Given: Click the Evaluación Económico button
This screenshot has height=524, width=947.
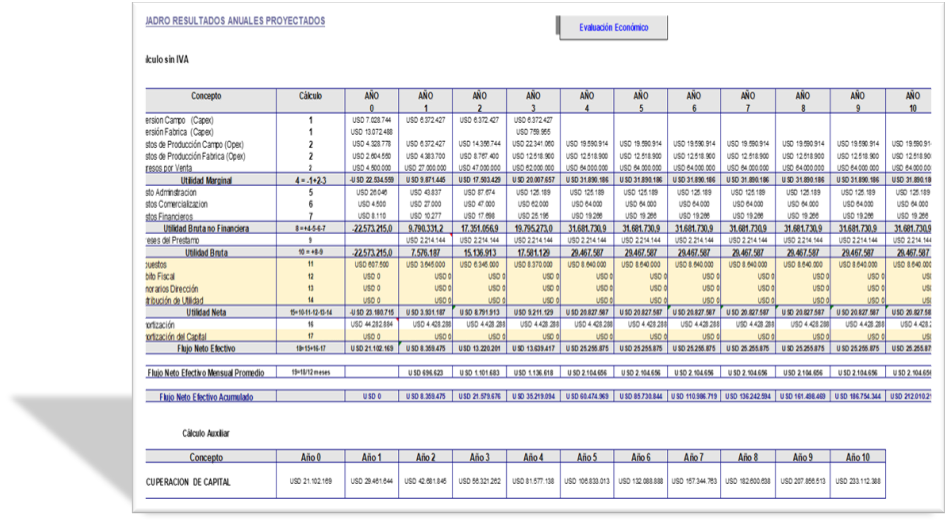Looking at the screenshot, I should tap(613, 28).
